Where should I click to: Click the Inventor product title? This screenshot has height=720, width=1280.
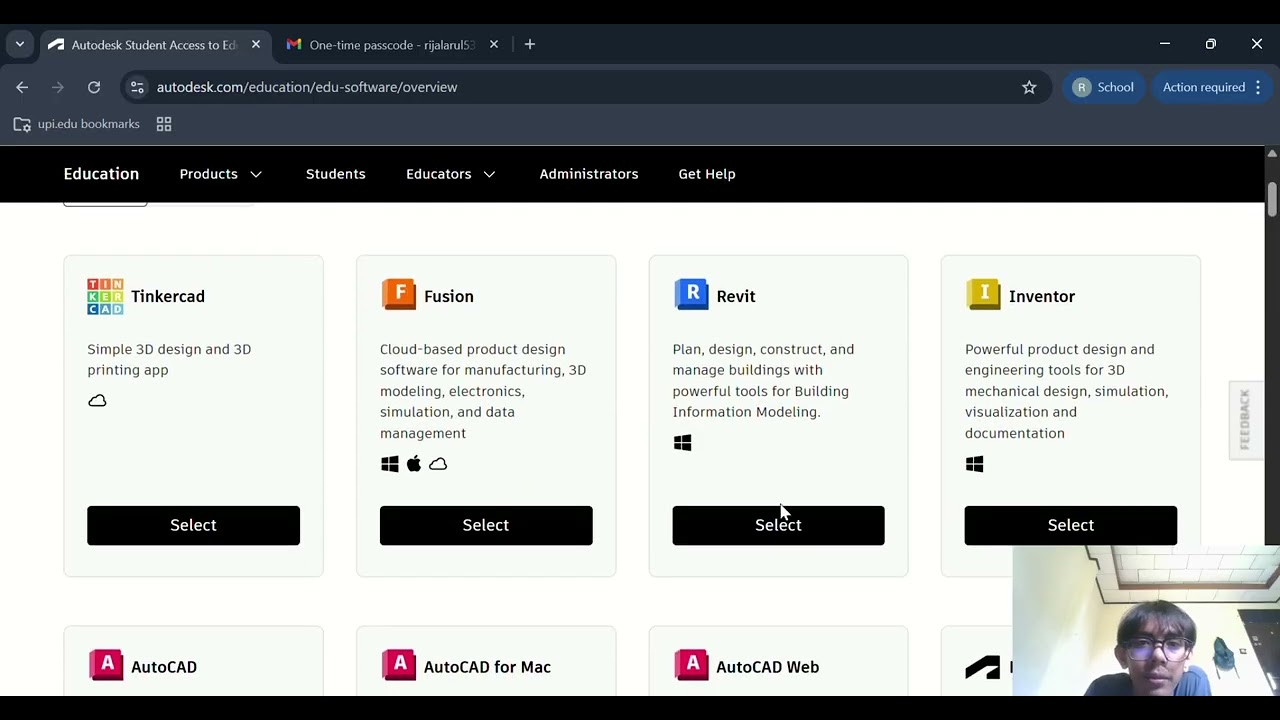1042,296
